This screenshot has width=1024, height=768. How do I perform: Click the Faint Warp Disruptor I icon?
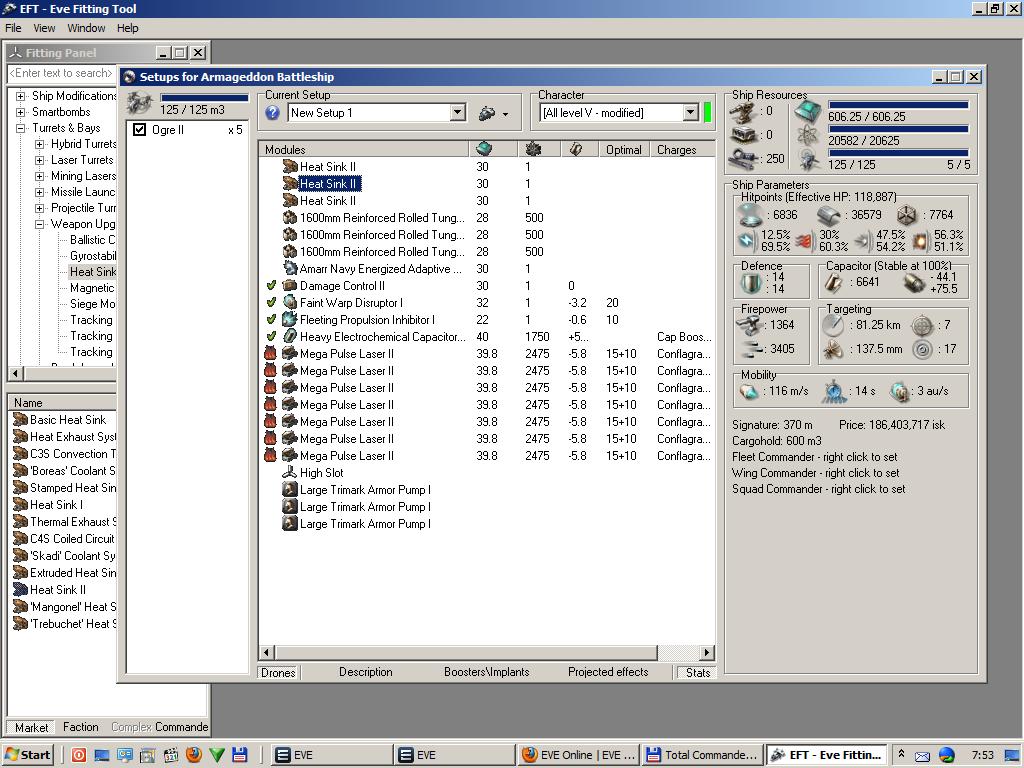(x=290, y=302)
